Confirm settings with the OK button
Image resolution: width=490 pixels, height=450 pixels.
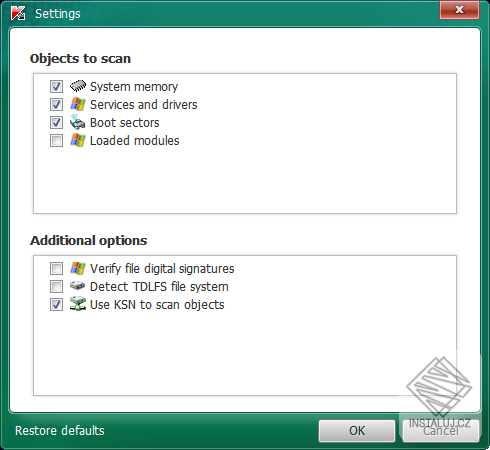(x=357, y=431)
